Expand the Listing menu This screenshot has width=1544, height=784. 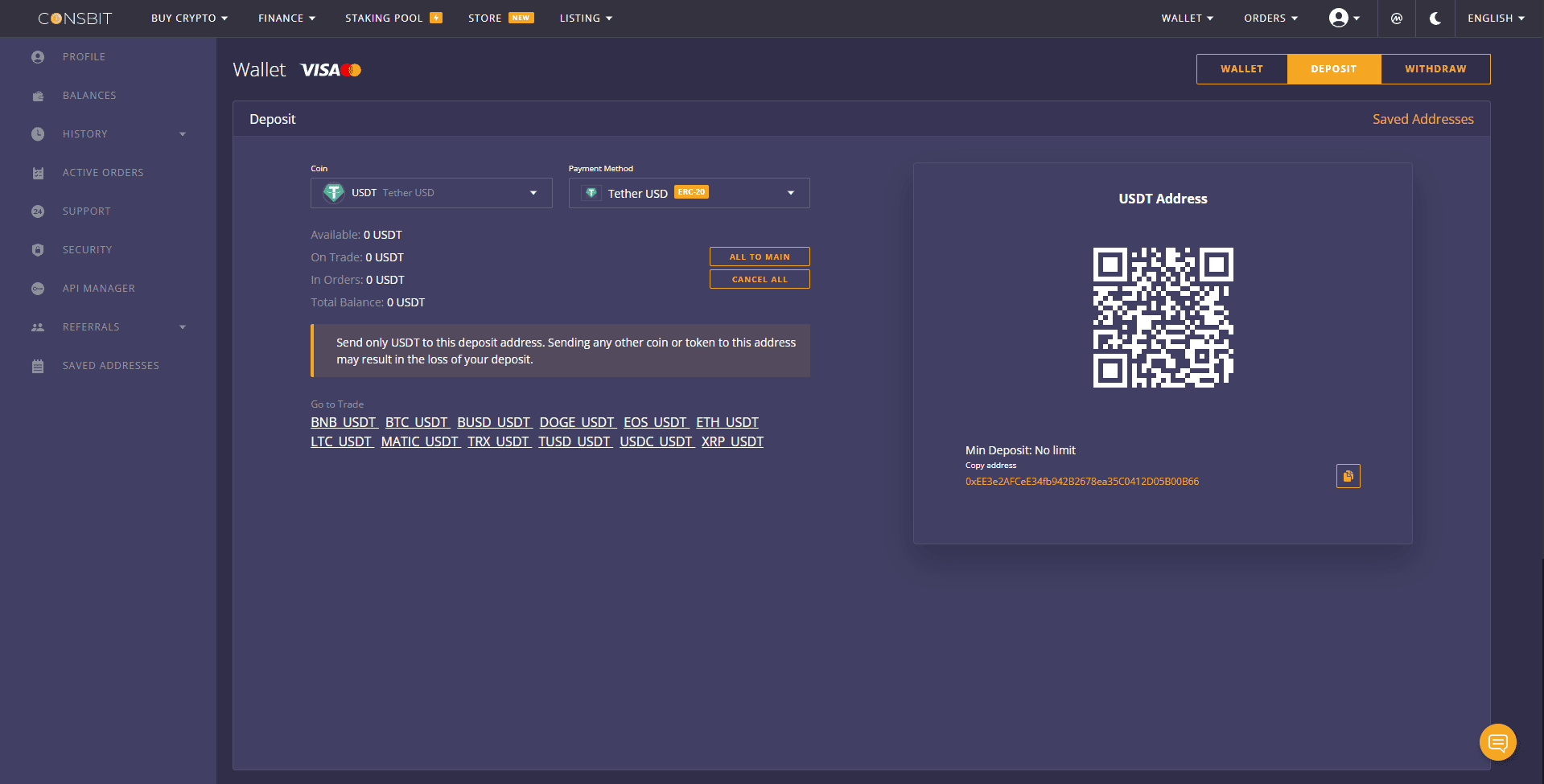(x=586, y=18)
